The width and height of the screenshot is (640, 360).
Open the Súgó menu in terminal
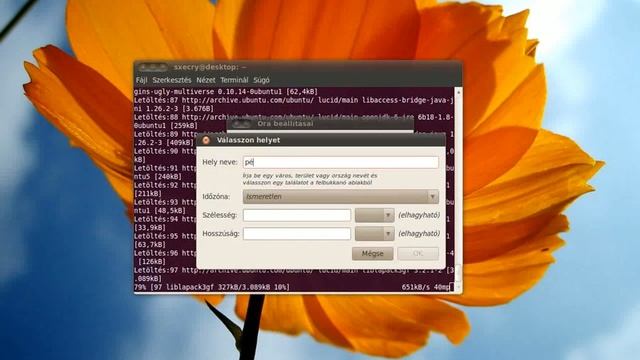pos(261,80)
